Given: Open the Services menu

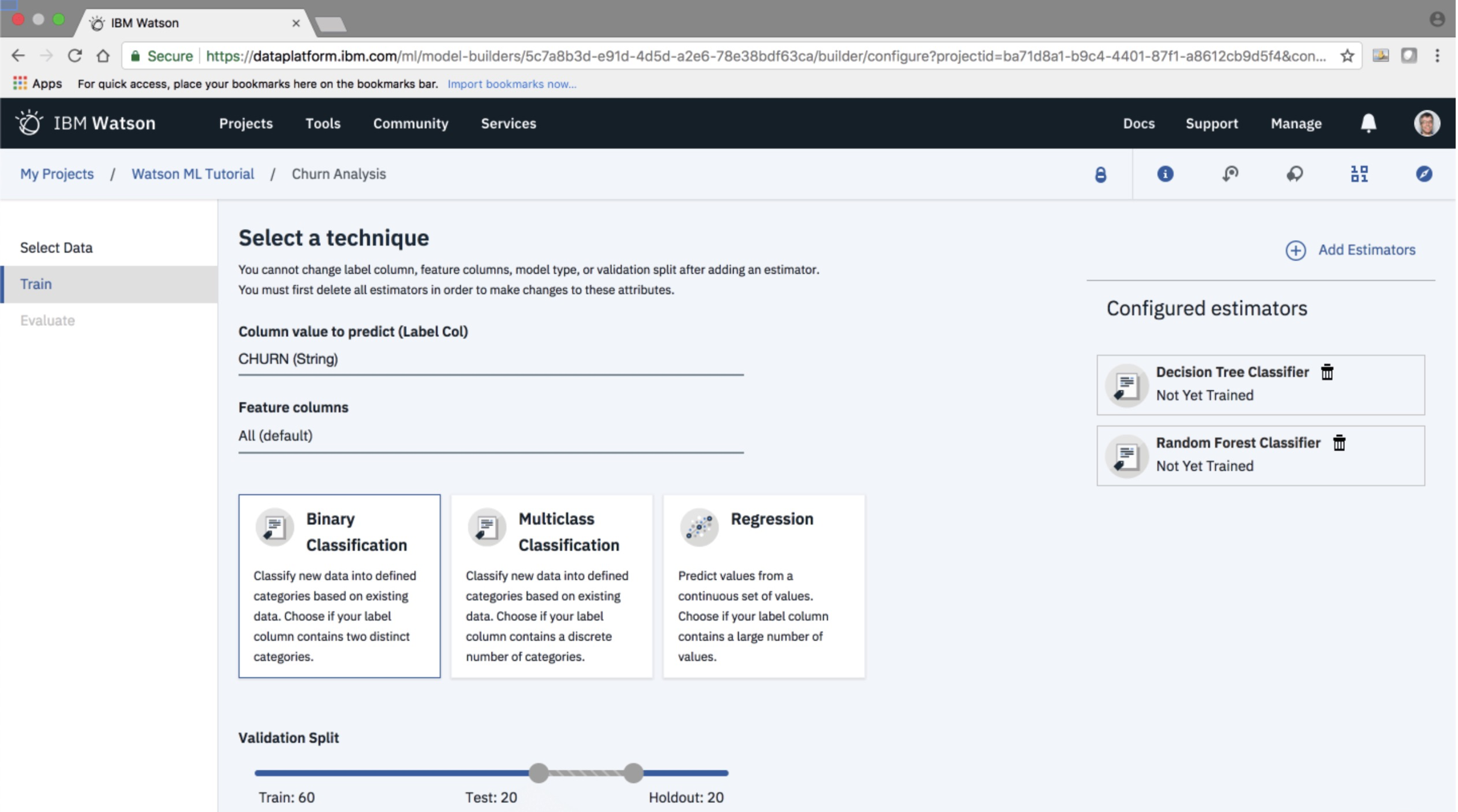Looking at the screenshot, I should point(508,123).
